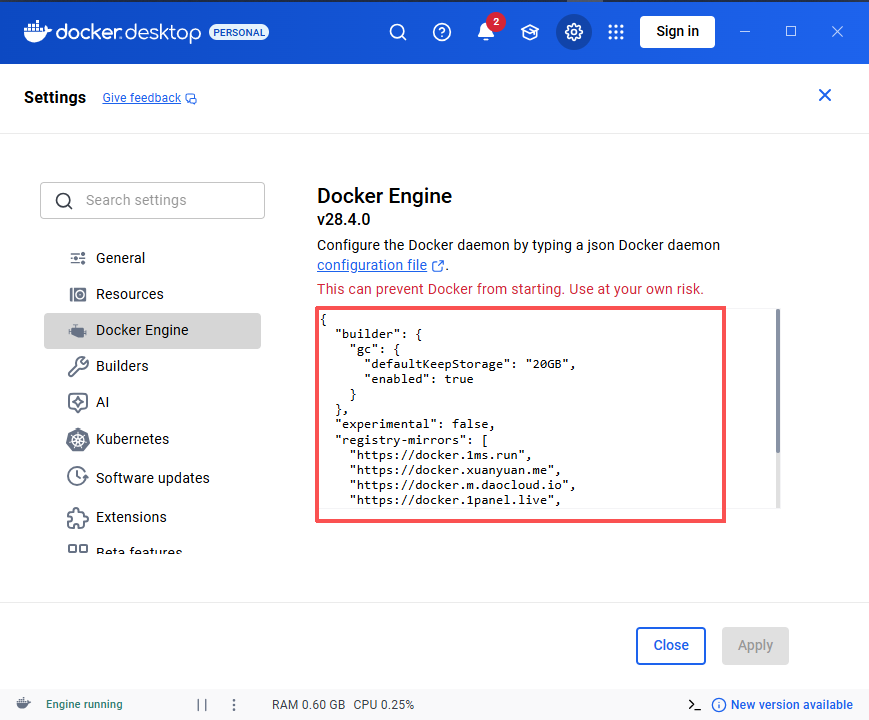
Task: Pause the engine with pause icon
Action: pos(202,704)
